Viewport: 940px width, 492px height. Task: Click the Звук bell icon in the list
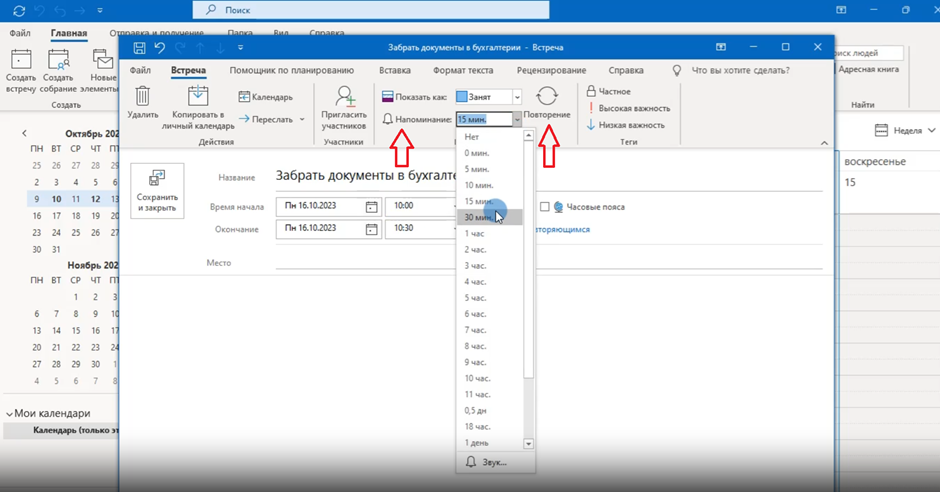(x=472, y=462)
